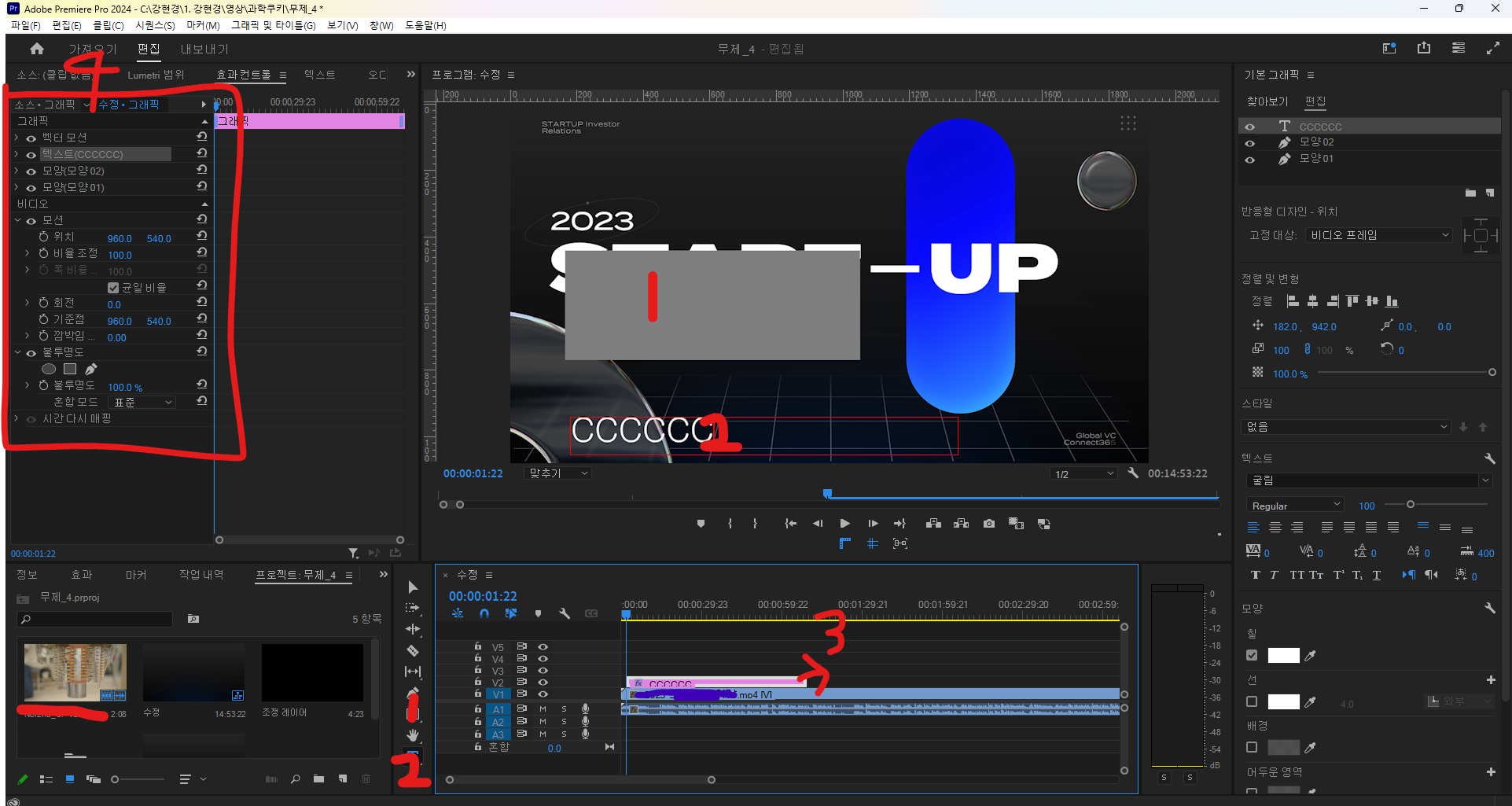This screenshot has height=806, width=1512.
Task: Open 파일(F) menu
Action: (26, 25)
